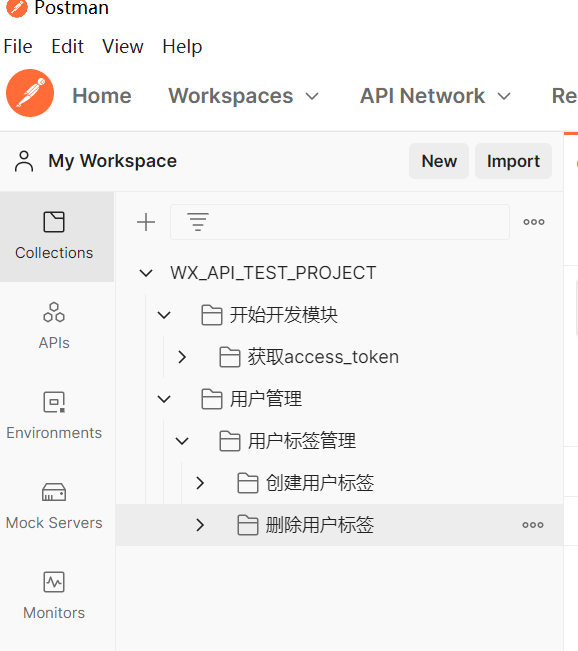Screen dimensions: 578x651
Task: Click the New button
Action: (x=439, y=161)
